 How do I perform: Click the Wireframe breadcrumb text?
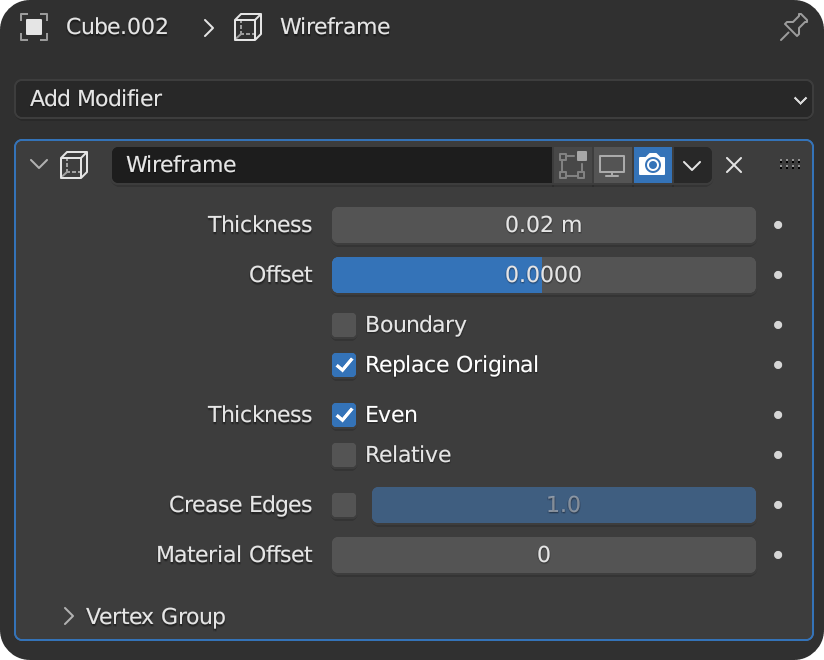(335, 27)
